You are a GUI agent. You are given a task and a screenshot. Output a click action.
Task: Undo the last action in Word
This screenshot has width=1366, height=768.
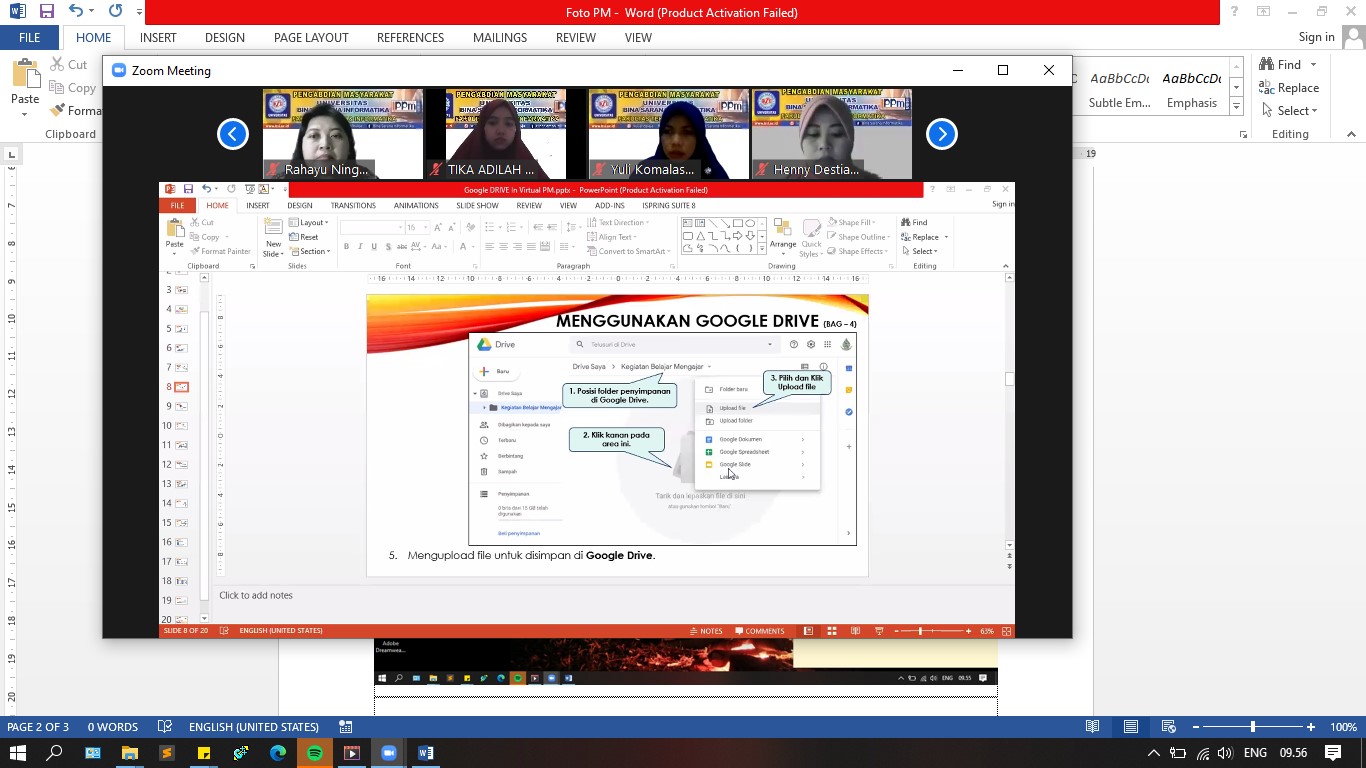(76, 12)
